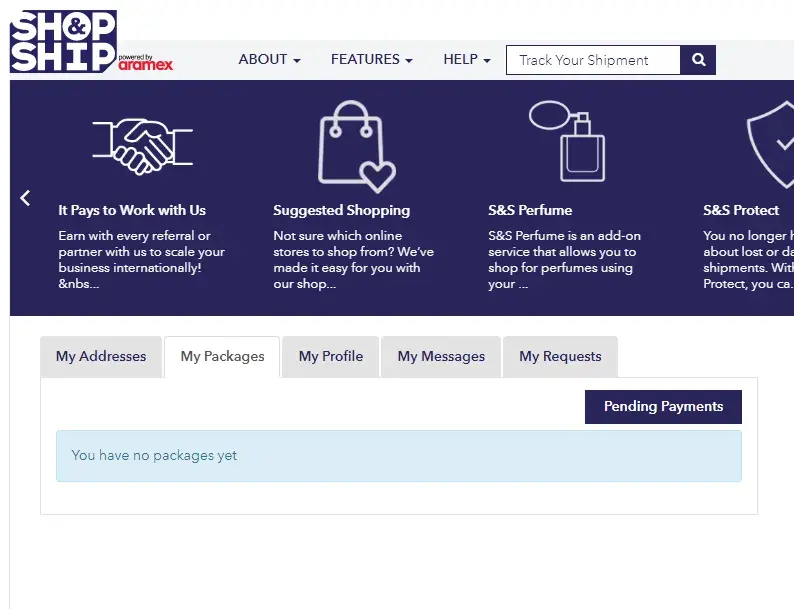794x609 pixels.
Task: Click the handshake partnership icon
Action: click(x=142, y=145)
